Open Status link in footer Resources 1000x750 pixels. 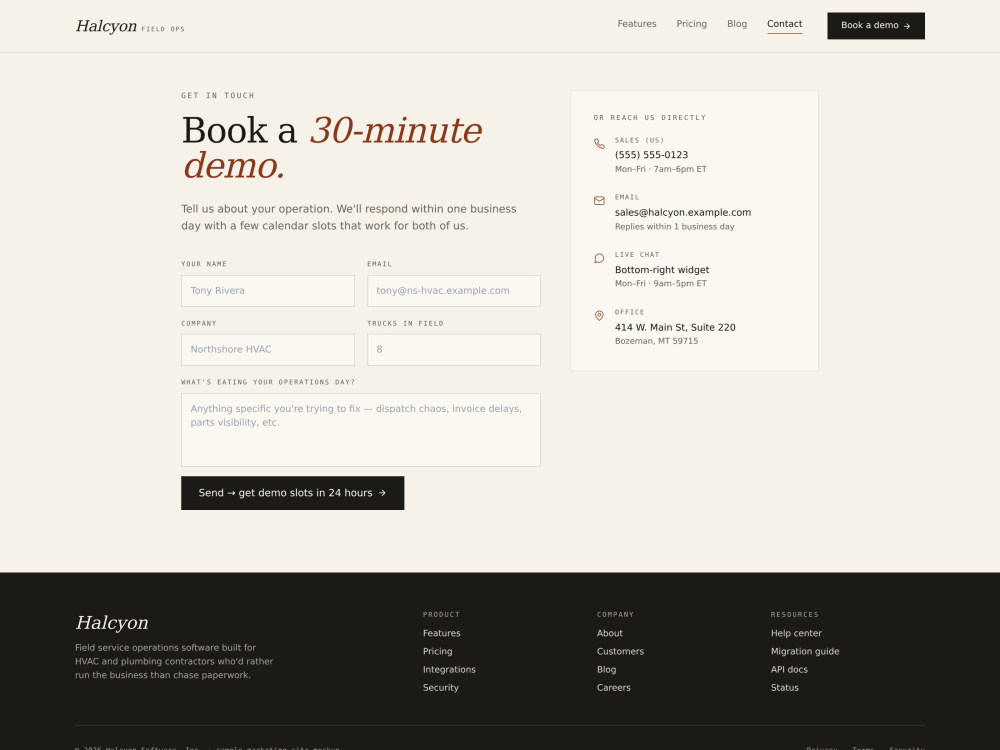[x=784, y=688]
